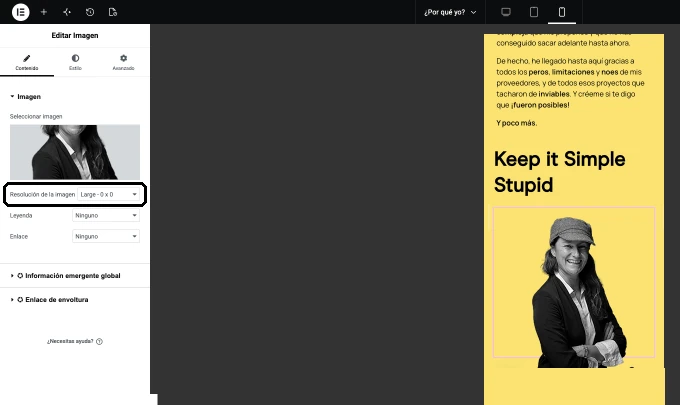Click the 'Y poco más.' text

pos(517,123)
